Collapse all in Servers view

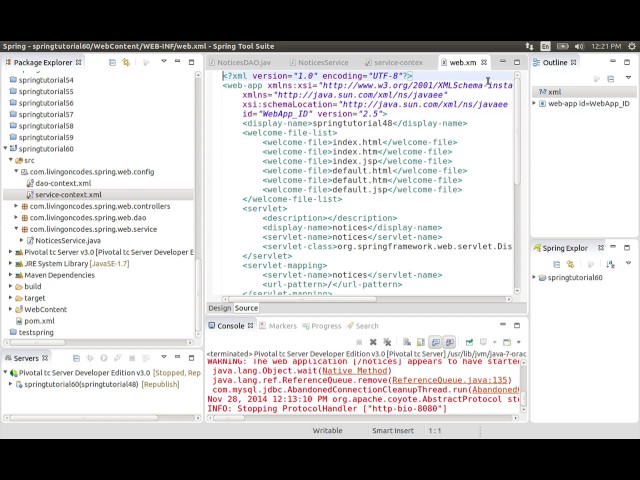click(x=76, y=358)
